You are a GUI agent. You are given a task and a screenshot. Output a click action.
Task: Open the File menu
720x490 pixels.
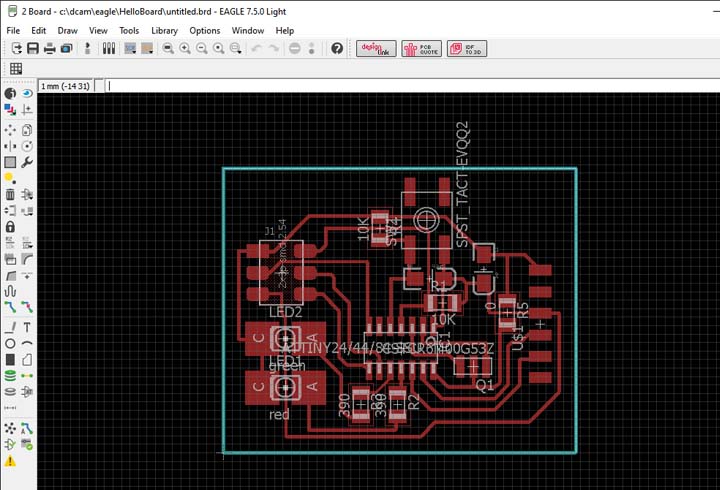click(x=13, y=31)
